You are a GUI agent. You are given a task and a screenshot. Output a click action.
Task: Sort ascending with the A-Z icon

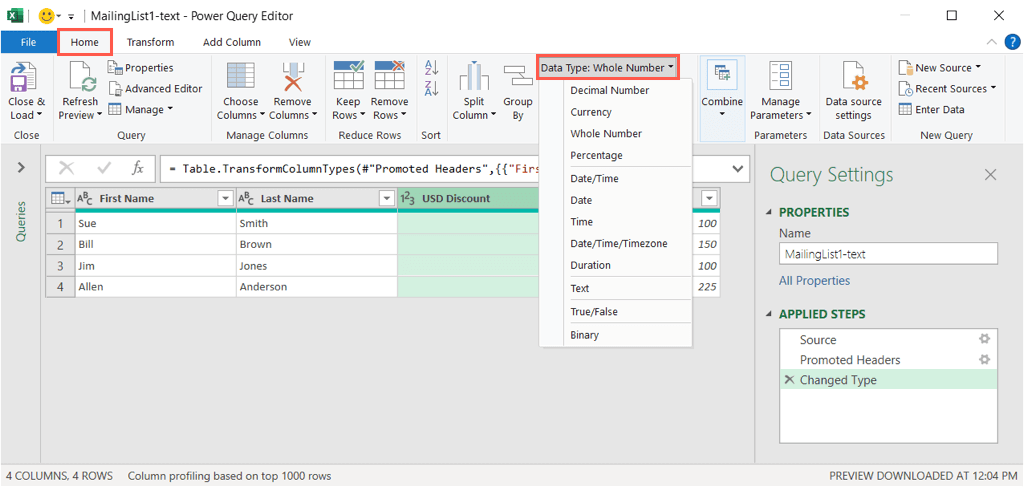pyautogui.click(x=431, y=67)
